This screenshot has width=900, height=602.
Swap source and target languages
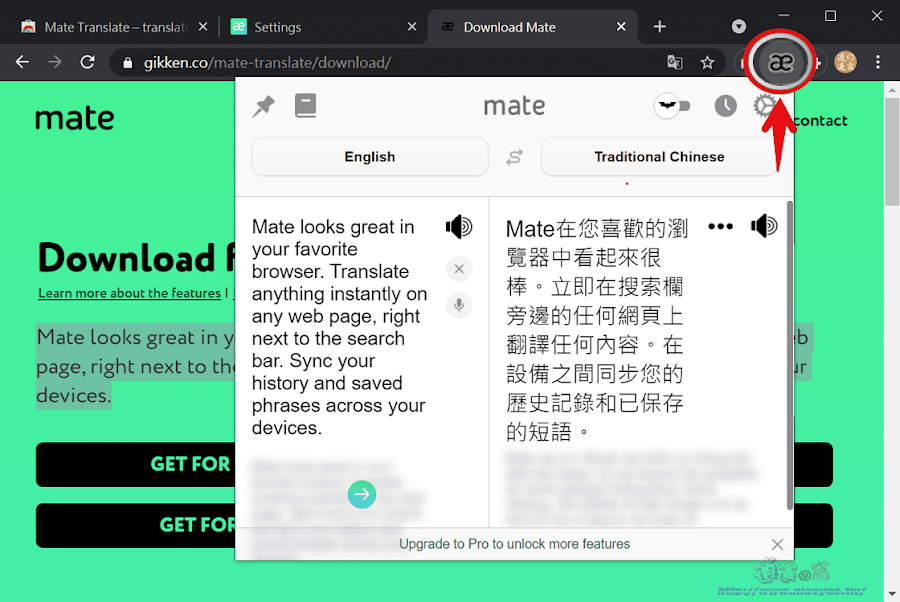click(514, 157)
